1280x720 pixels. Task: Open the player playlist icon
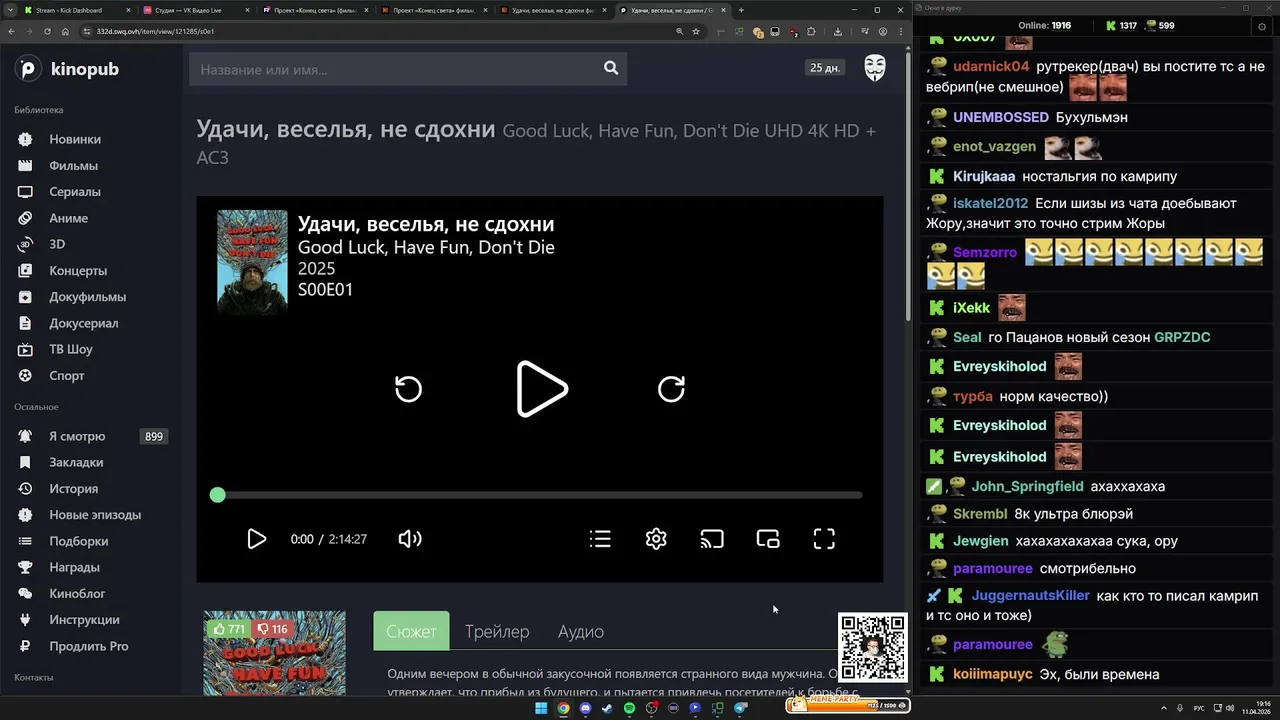click(600, 539)
